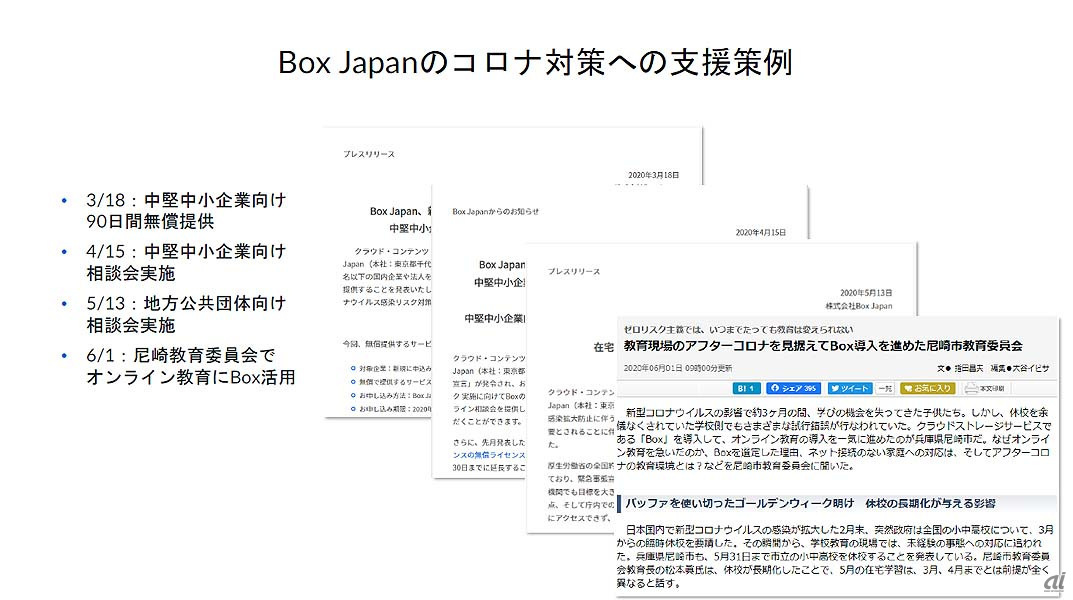Click article paragraph starting 日本国内で新型コロナウイルス
The width and height of the screenshot is (1073, 600).
pyautogui.click(x=833, y=556)
